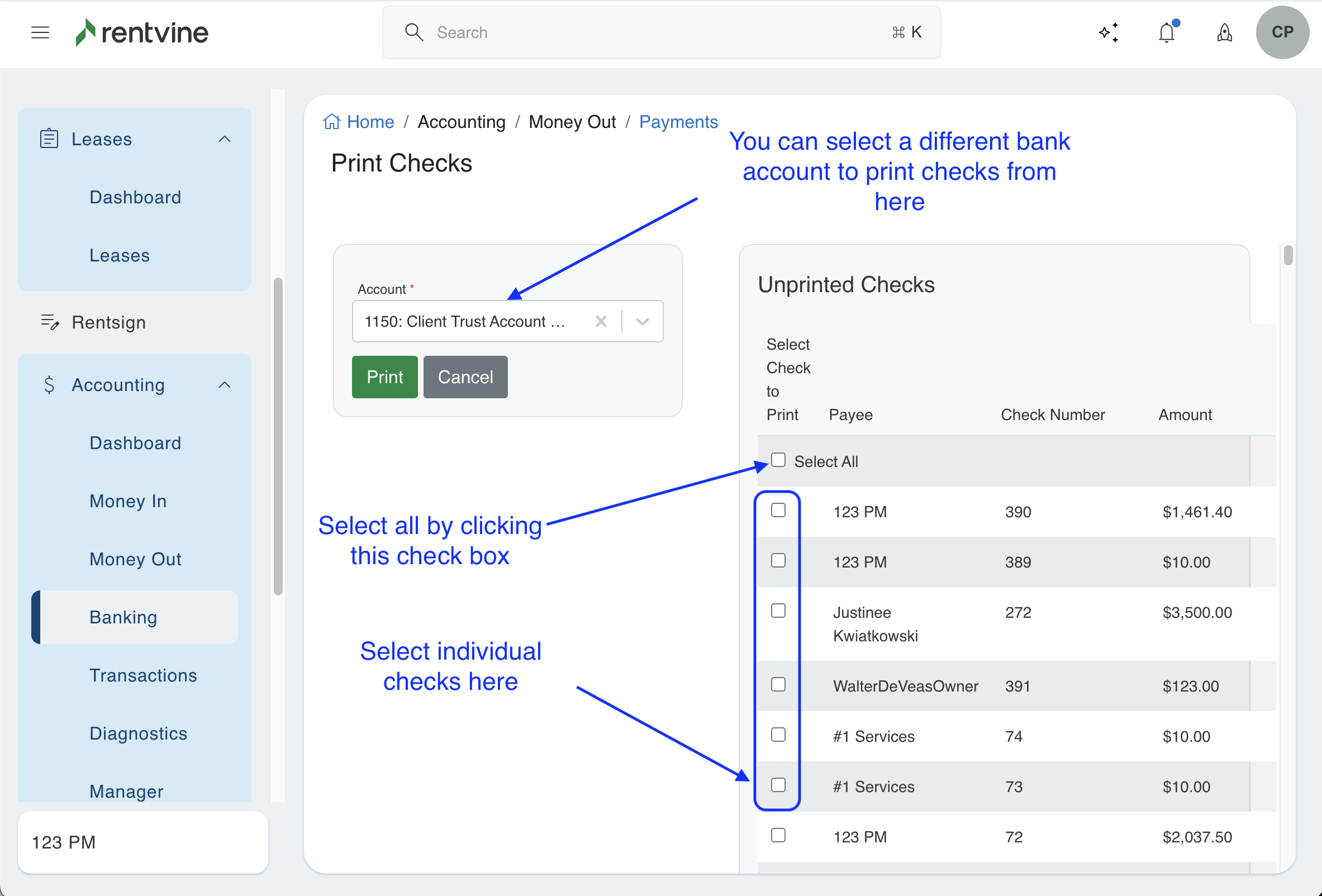Open the CP user avatar menu

(x=1282, y=32)
